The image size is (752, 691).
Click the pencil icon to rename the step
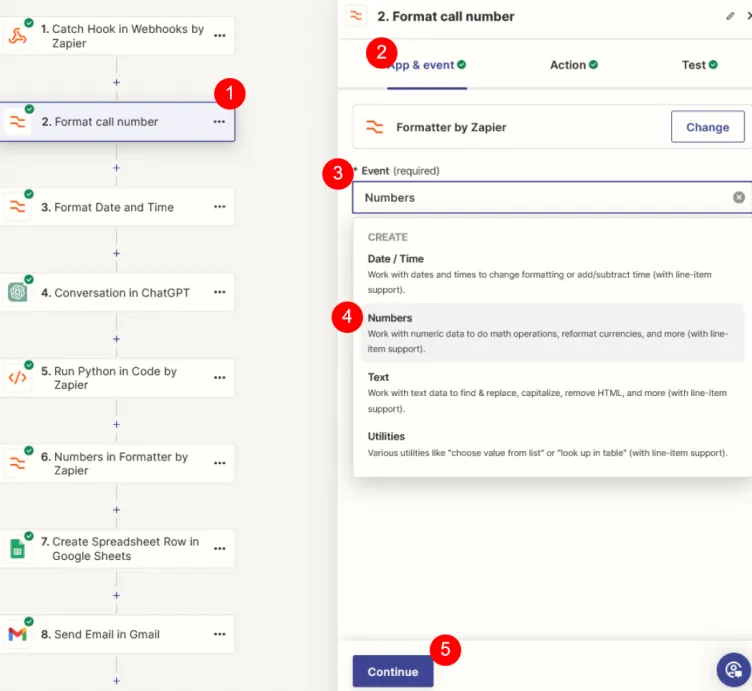730,16
